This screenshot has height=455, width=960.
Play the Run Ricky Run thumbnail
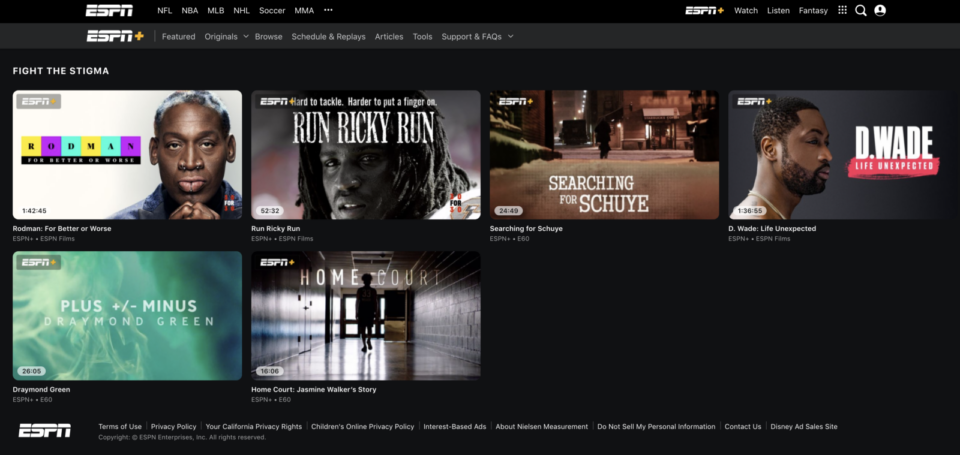(366, 155)
